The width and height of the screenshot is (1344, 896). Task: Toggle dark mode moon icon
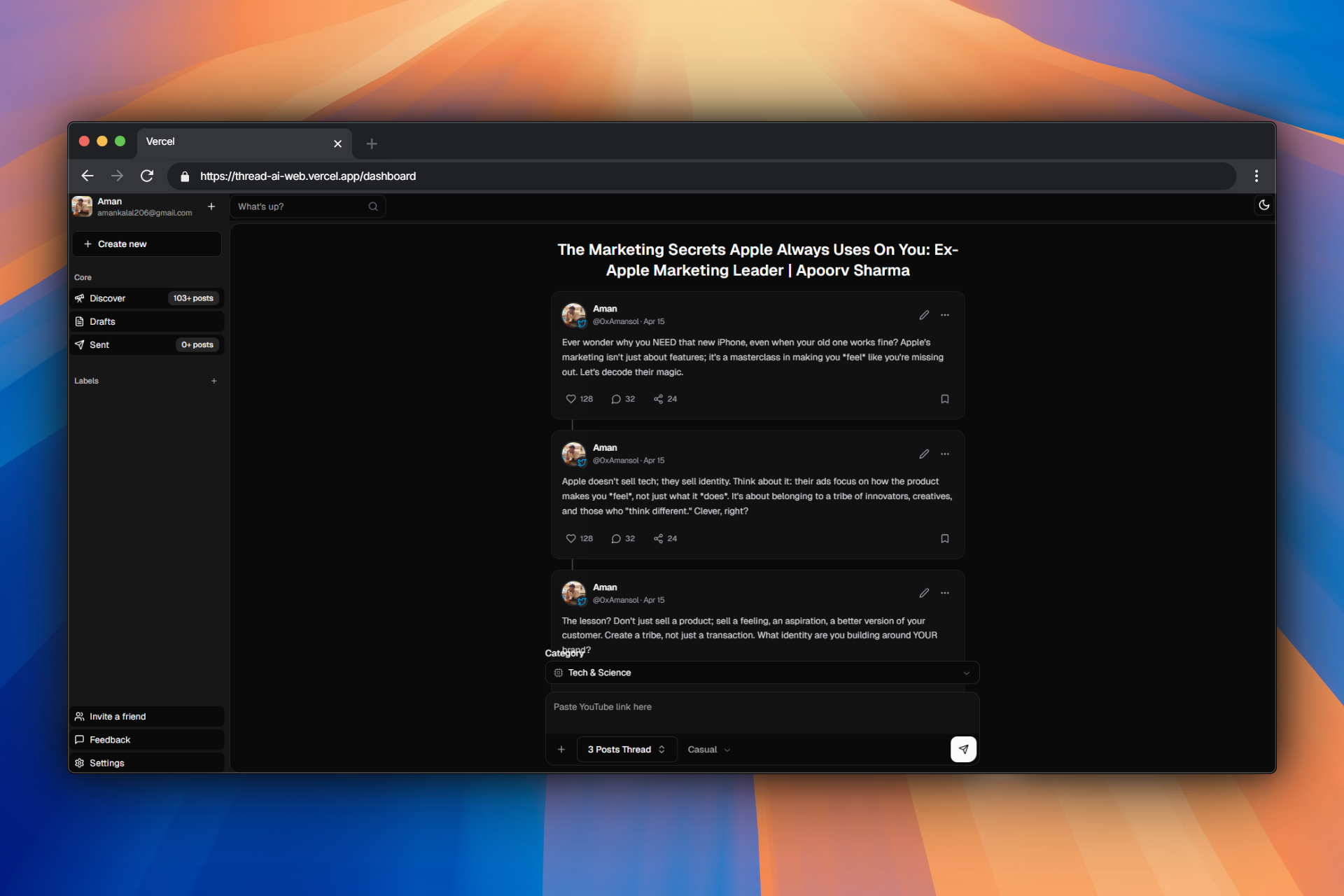click(1263, 205)
